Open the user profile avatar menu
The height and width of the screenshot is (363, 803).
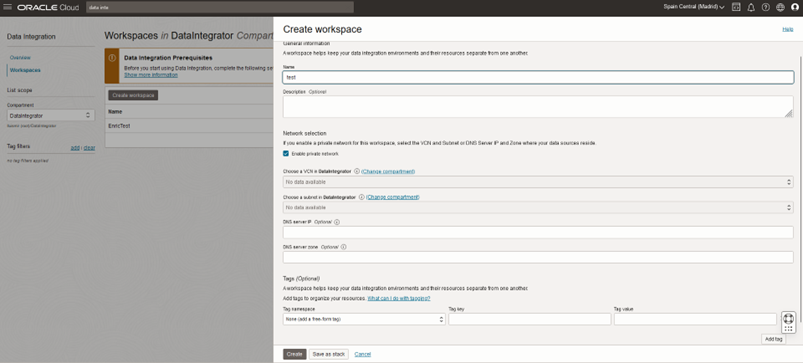[795, 7]
